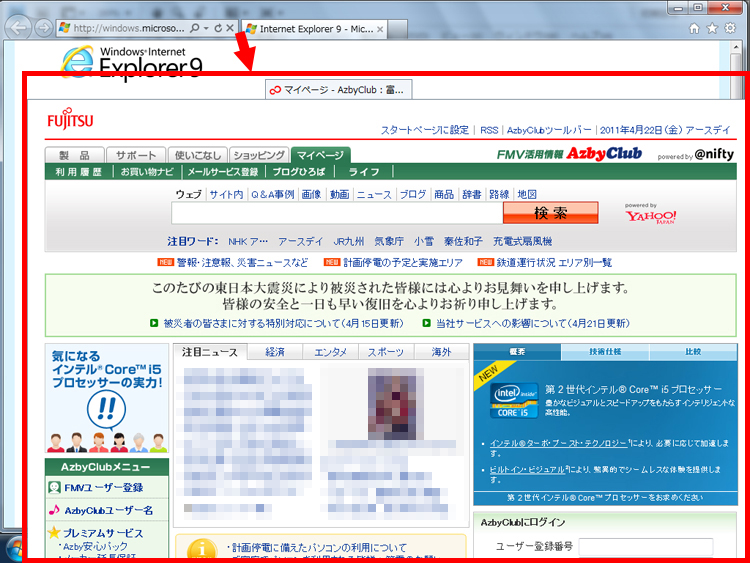Image resolution: width=750 pixels, height=563 pixels.
Task: Select 比較 tab in Intel ad
Action: pyautogui.click(x=693, y=352)
